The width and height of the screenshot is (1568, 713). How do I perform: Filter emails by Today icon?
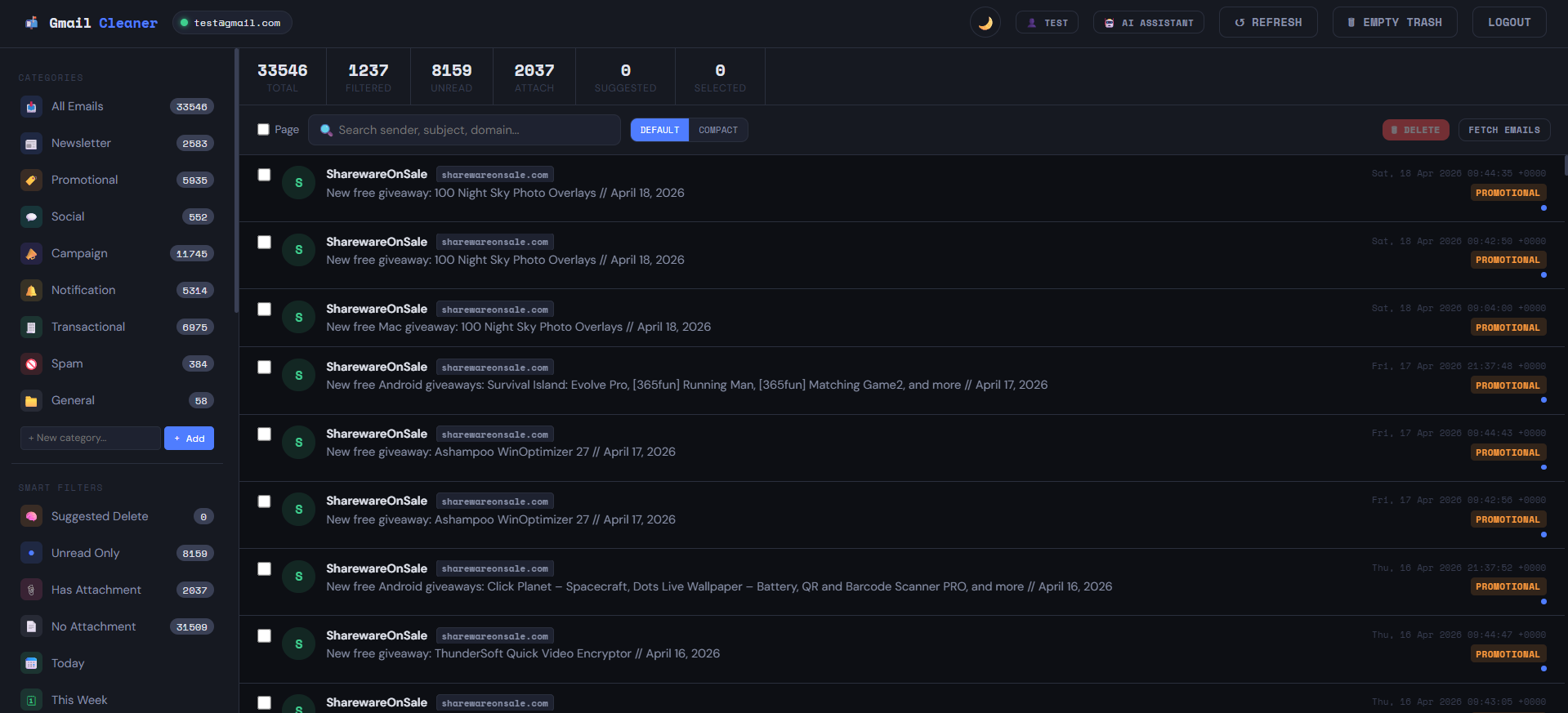pos(31,664)
